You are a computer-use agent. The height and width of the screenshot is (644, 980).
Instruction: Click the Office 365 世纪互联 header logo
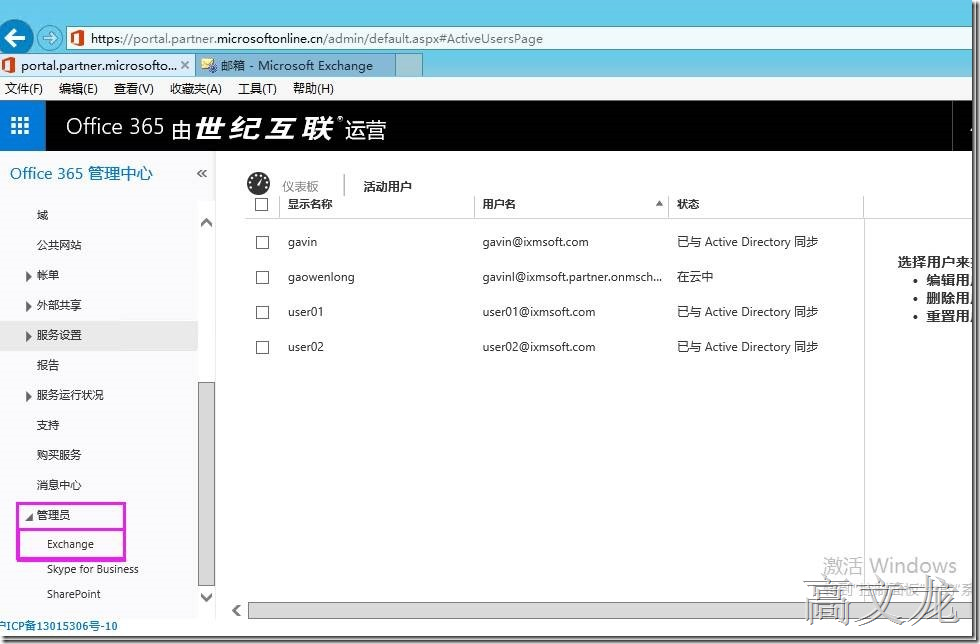click(226, 128)
